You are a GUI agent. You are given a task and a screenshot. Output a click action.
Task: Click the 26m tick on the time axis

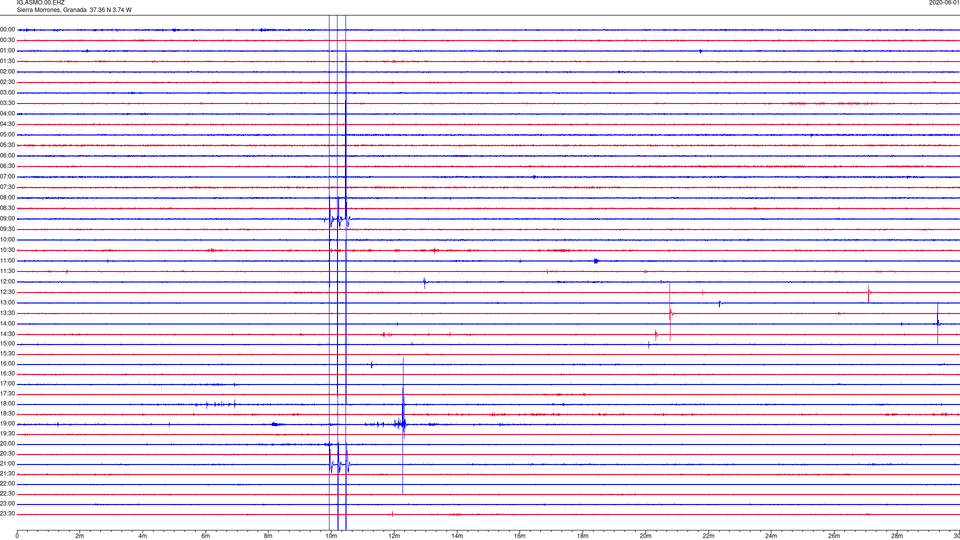coord(834,536)
